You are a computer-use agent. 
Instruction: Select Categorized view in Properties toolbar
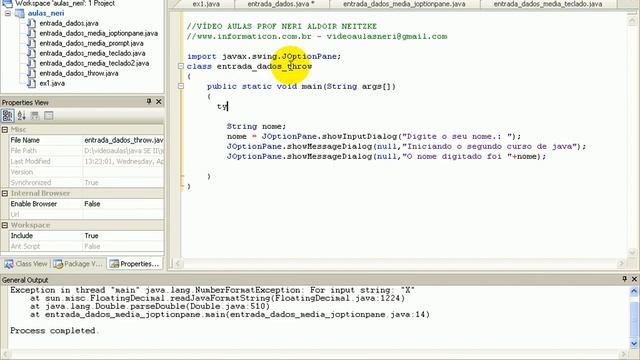pyautogui.click(x=7, y=116)
